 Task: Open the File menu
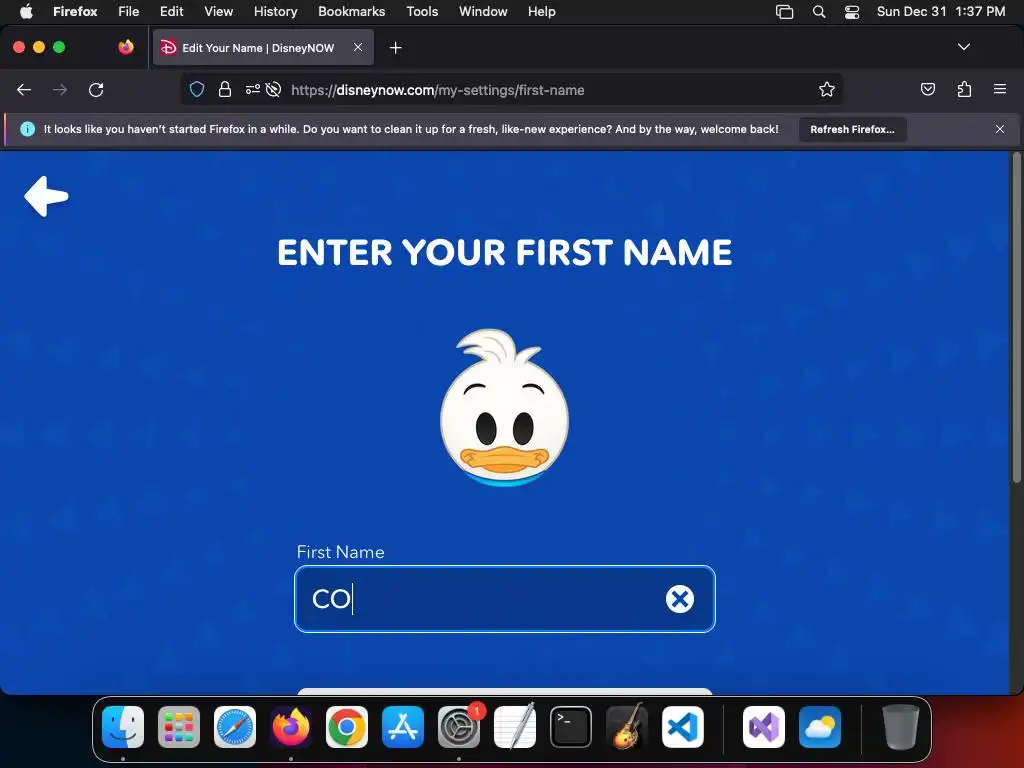(128, 11)
